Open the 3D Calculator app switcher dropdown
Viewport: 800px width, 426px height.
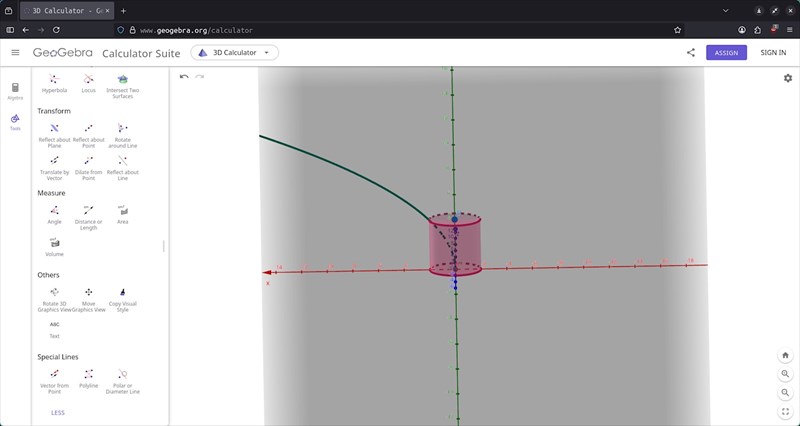(x=234, y=52)
